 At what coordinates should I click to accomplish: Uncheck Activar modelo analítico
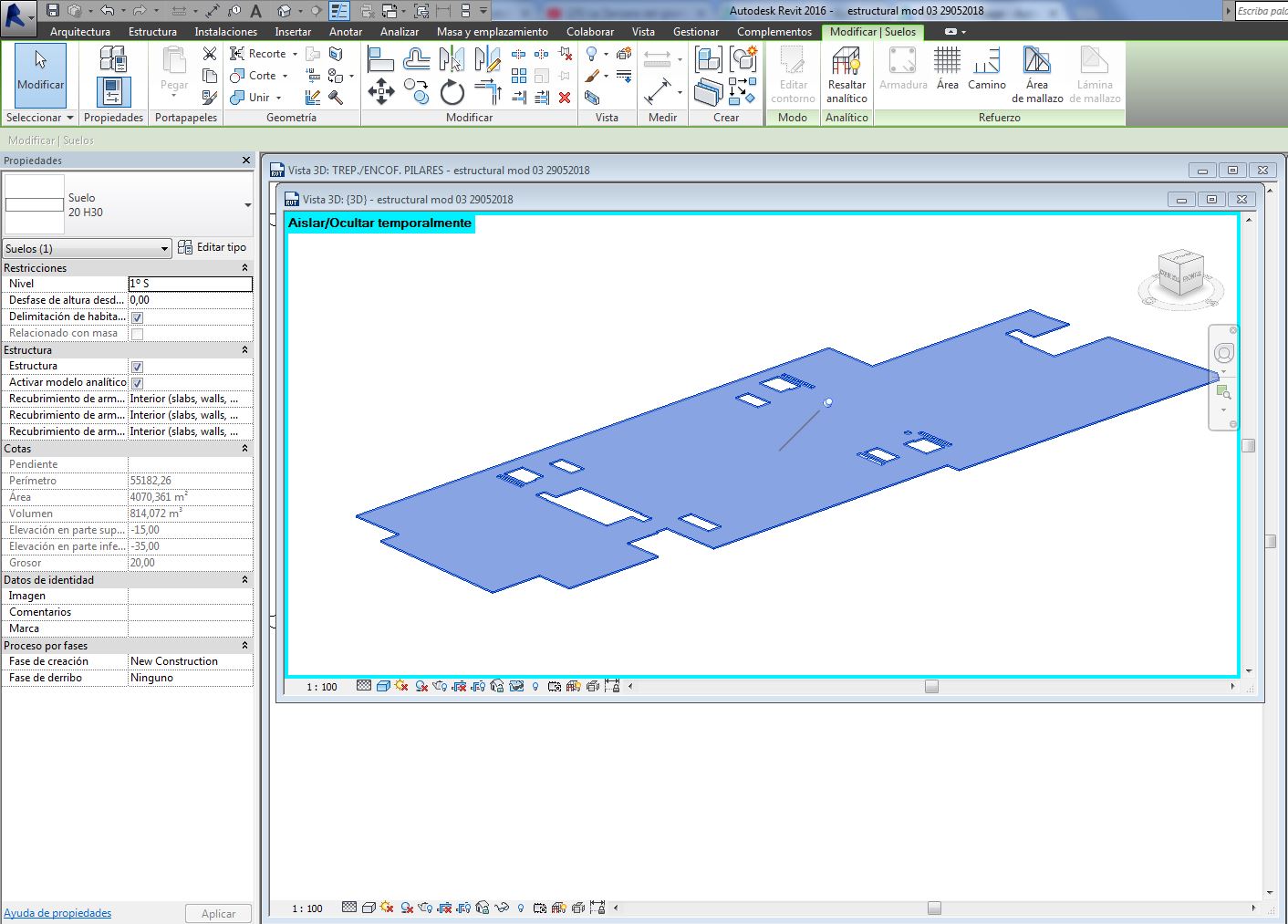coord(137,382)
